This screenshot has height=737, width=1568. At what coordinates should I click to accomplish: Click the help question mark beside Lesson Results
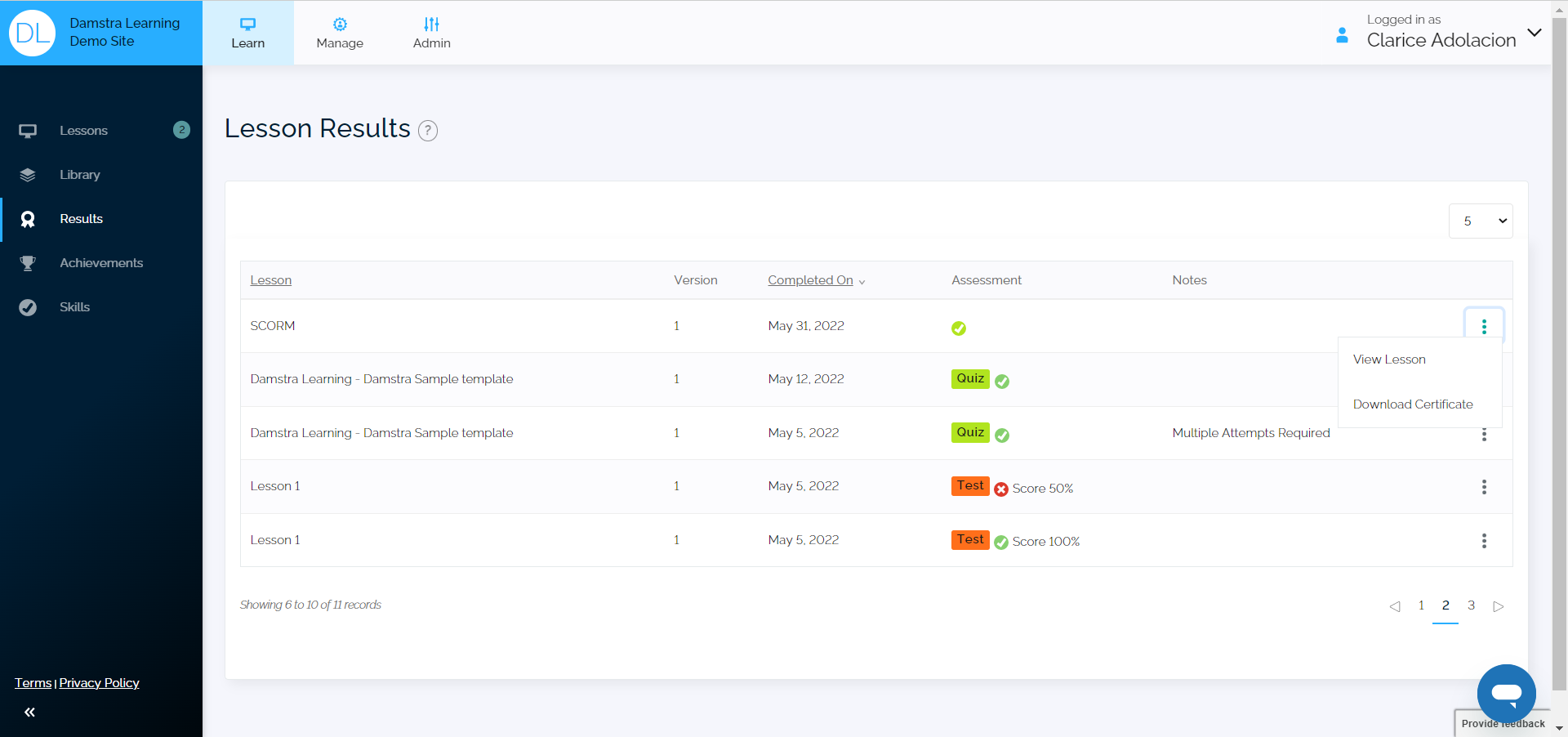pyautogui.click(x=428, y=131)
